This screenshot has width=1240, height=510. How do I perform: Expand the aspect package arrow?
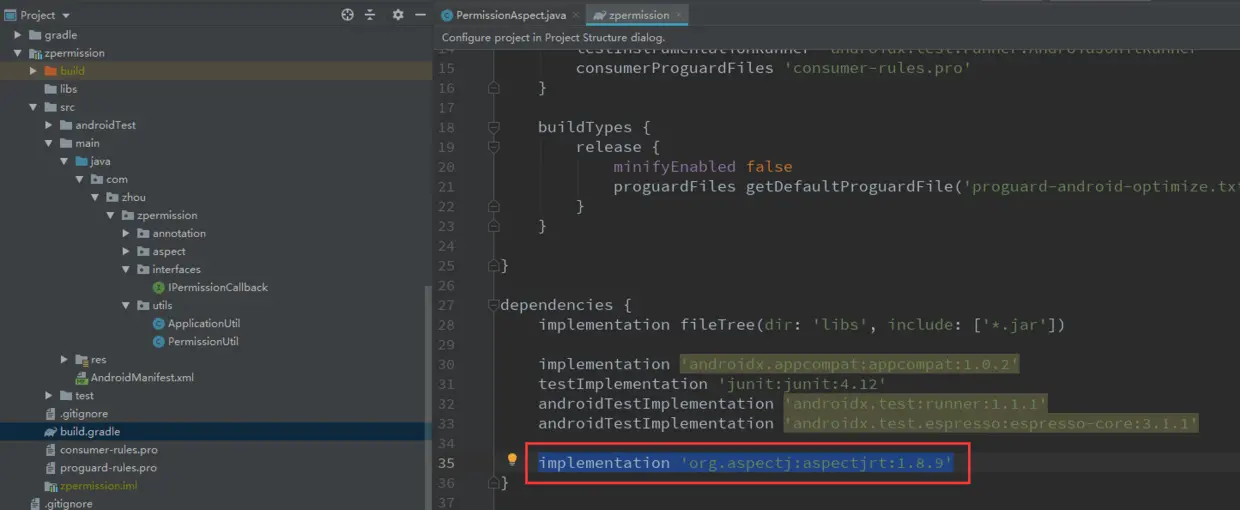(x=127, y=251)
